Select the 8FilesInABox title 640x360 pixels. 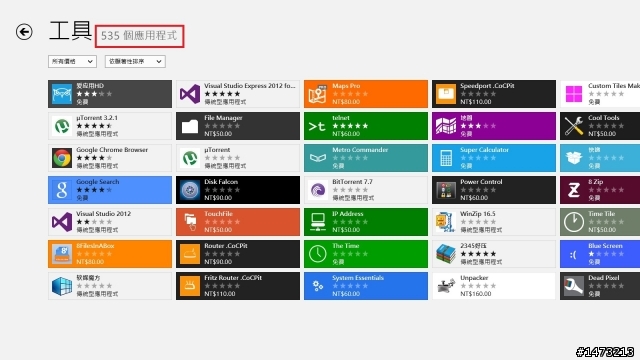(96, 246)
